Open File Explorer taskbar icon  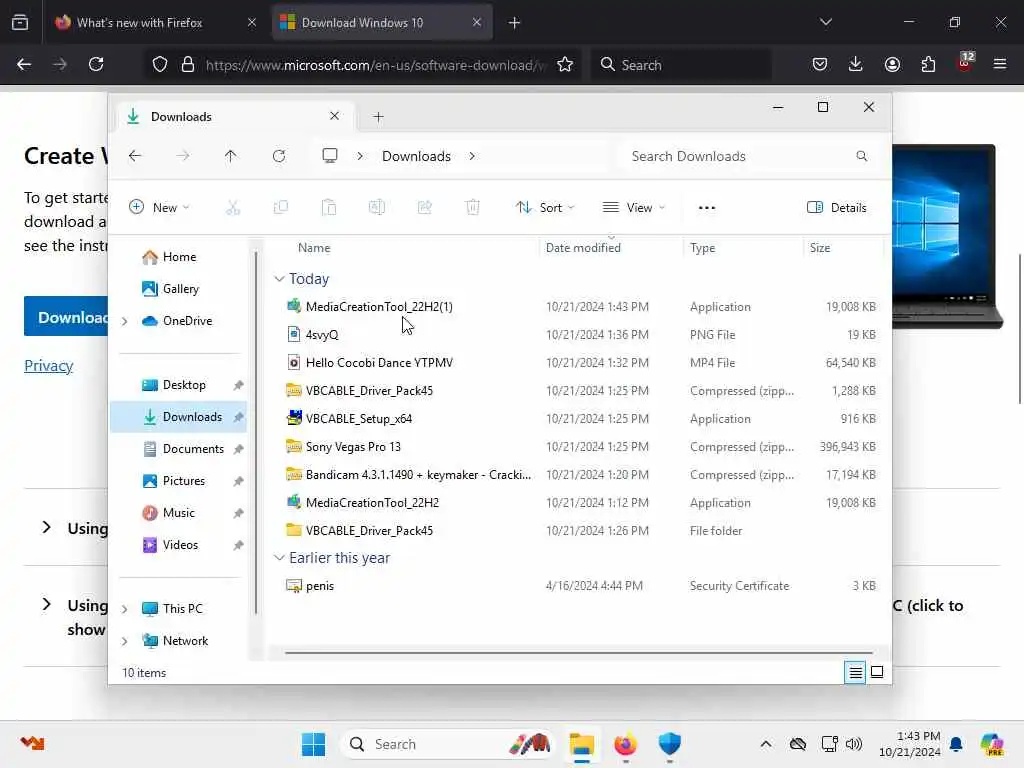[581, 744]
